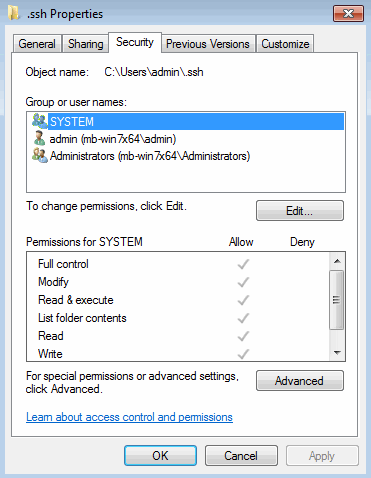371x478 pixels.
Task: Confirm with the OK button
Action: click(x=160, y=456)
